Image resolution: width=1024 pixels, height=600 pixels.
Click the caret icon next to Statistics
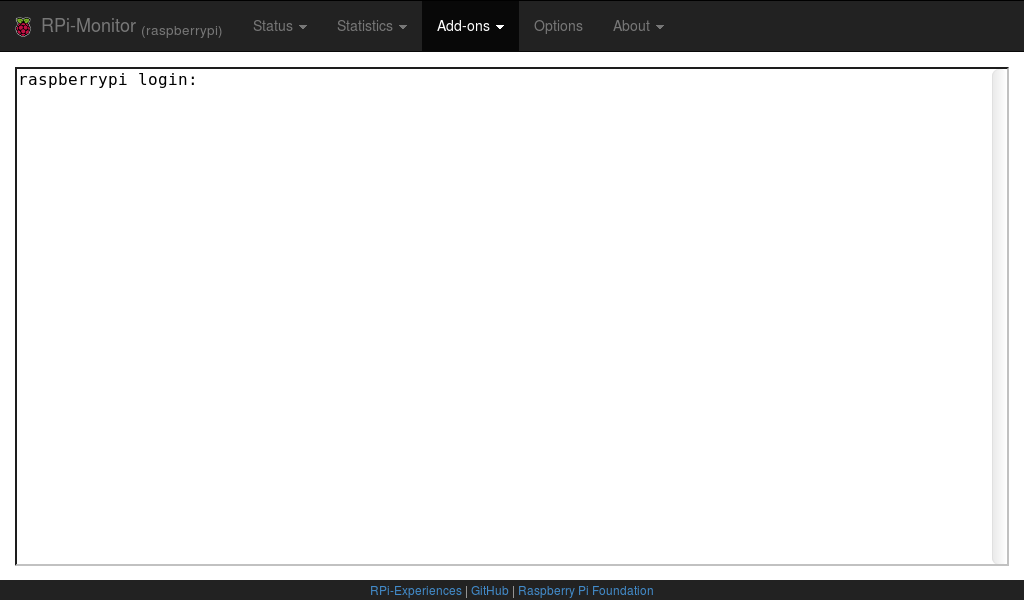[404, 27]
